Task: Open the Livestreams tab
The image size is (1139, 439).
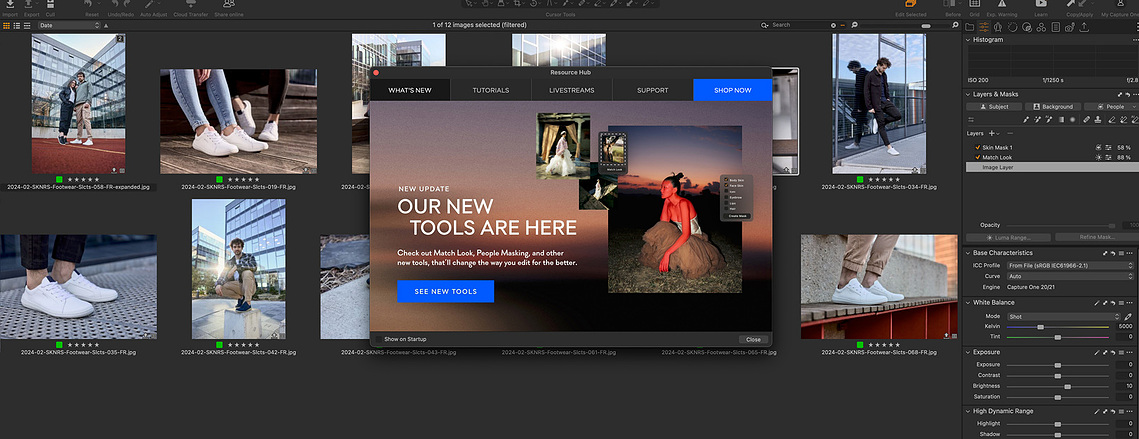Action: (x=572, y=90)
